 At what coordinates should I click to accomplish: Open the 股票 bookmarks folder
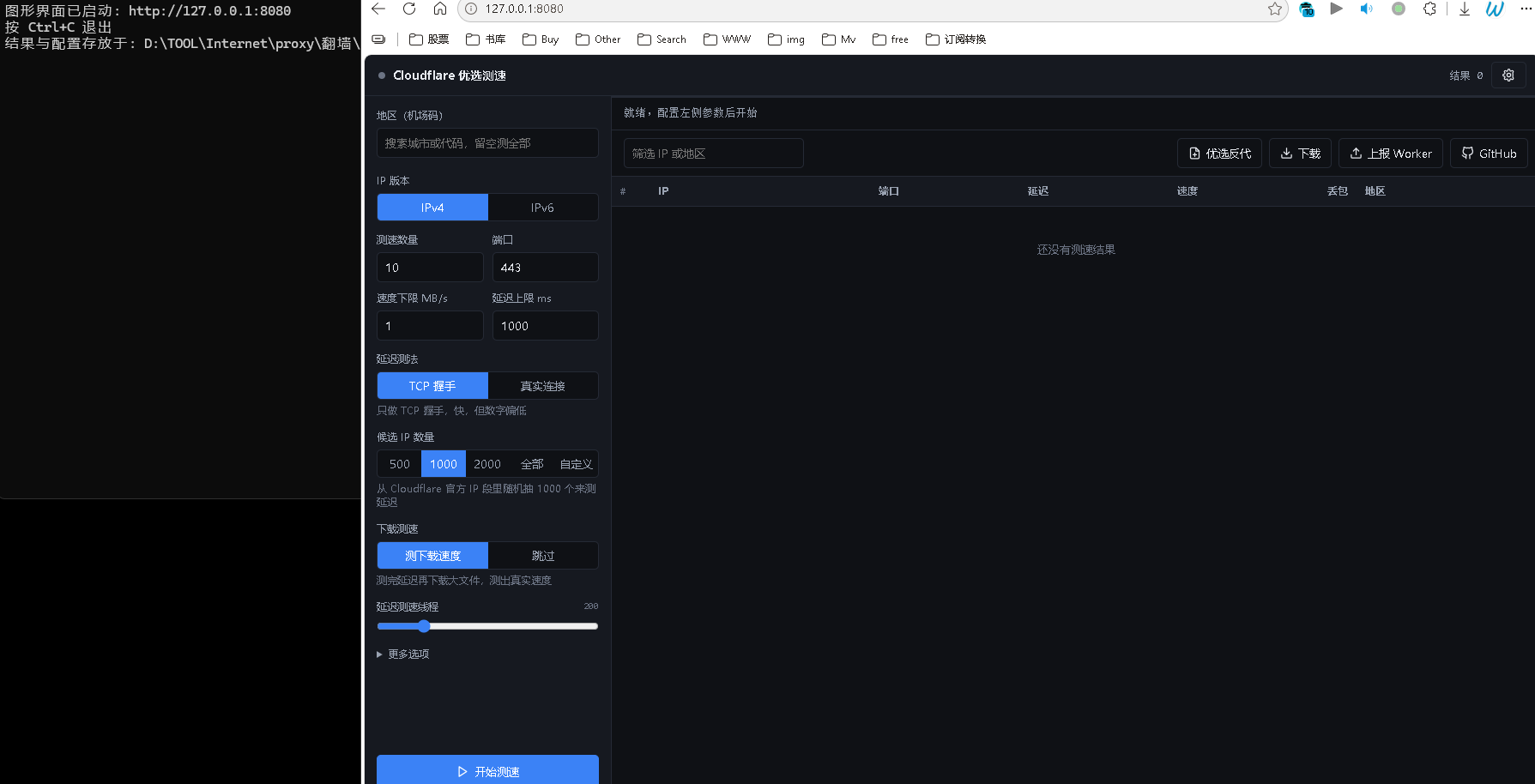pos(429,39)
